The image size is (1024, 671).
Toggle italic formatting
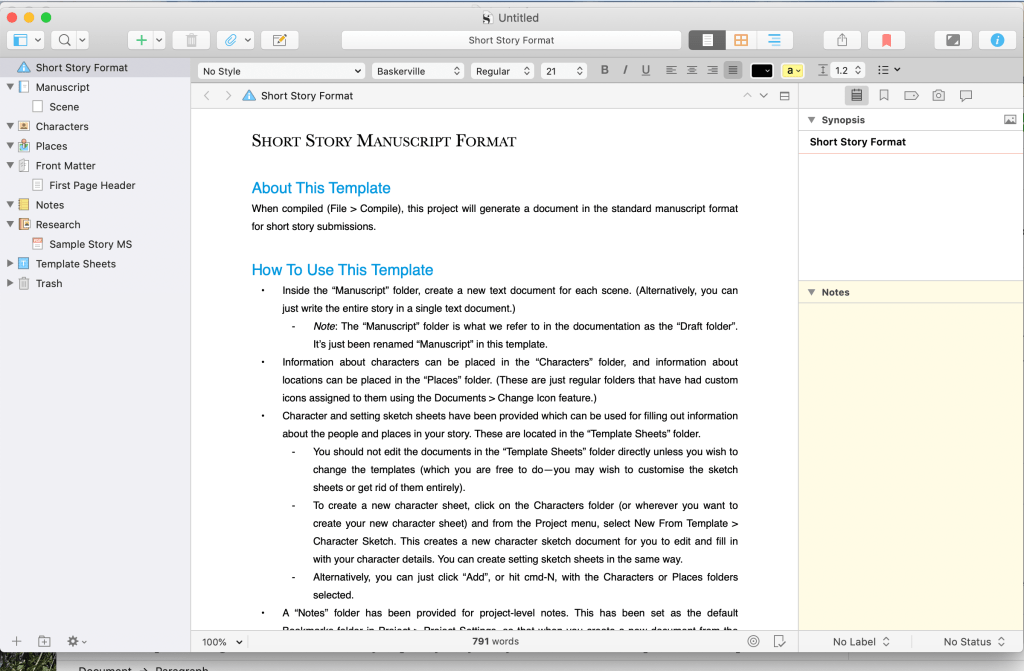click(x=625, y=70)
